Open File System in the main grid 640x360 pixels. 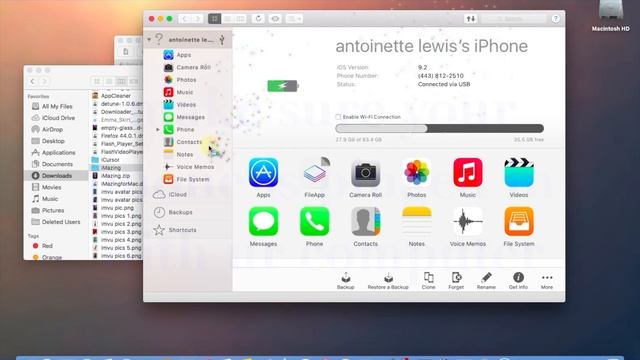pos(519,222)
